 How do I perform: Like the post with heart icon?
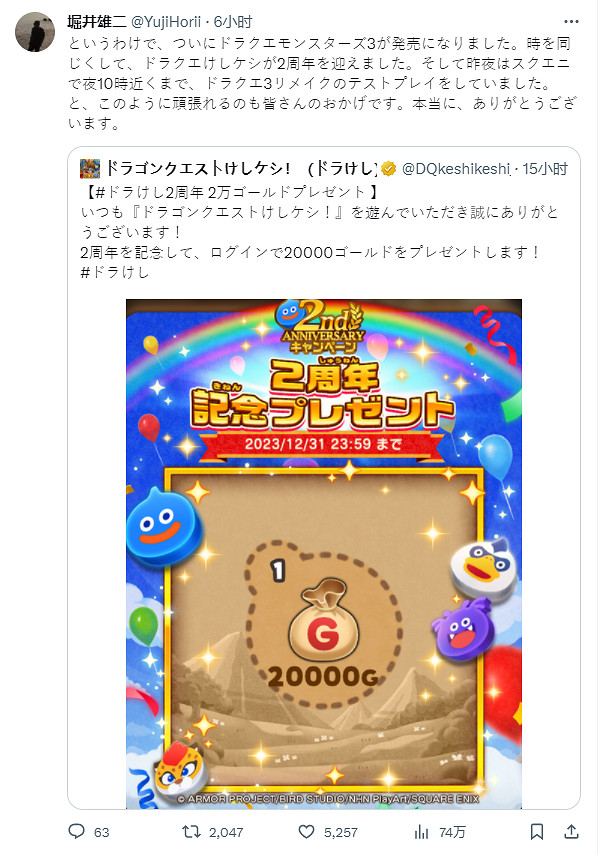307,831
